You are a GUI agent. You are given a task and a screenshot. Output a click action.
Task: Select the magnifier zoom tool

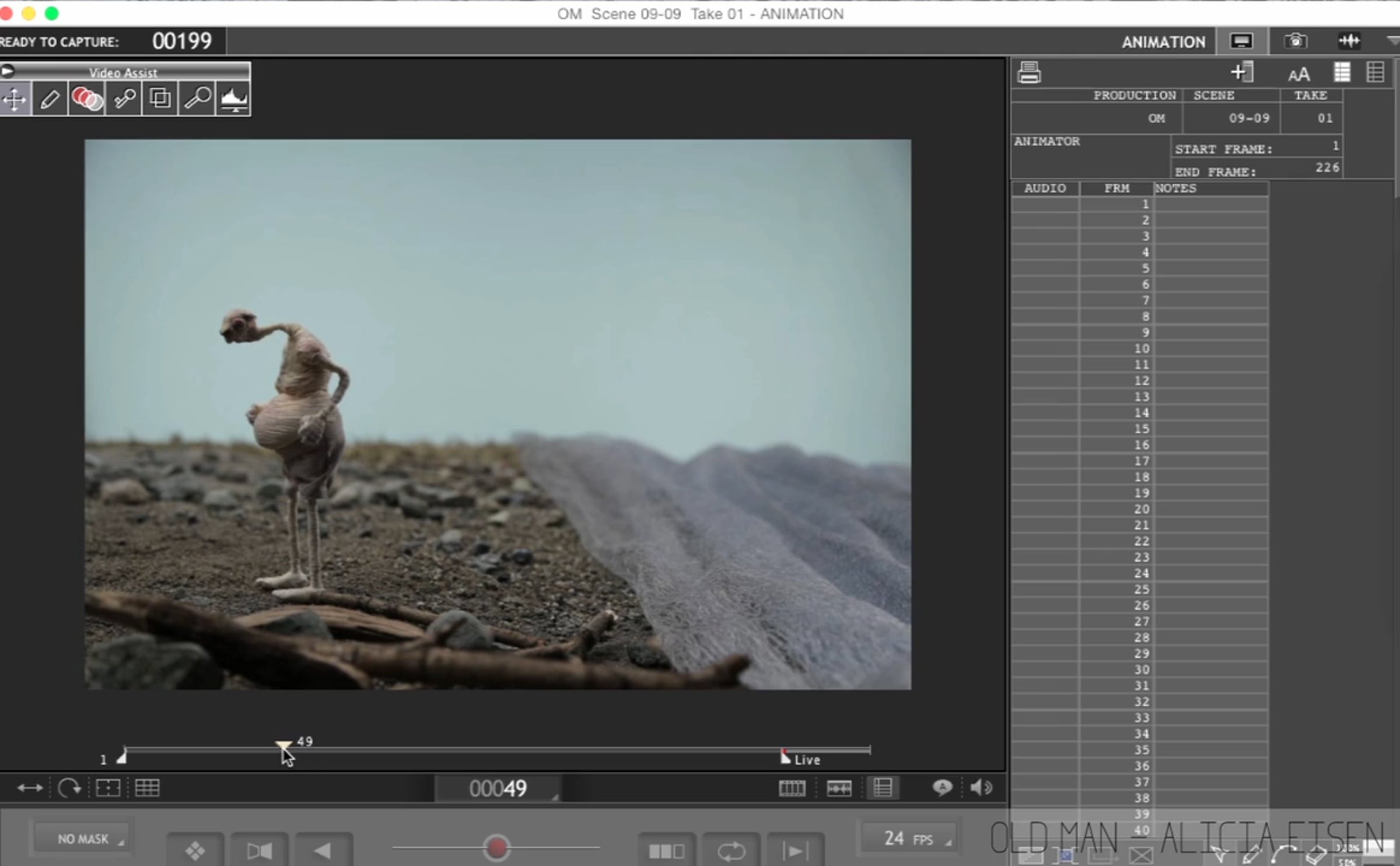point(197,99)
